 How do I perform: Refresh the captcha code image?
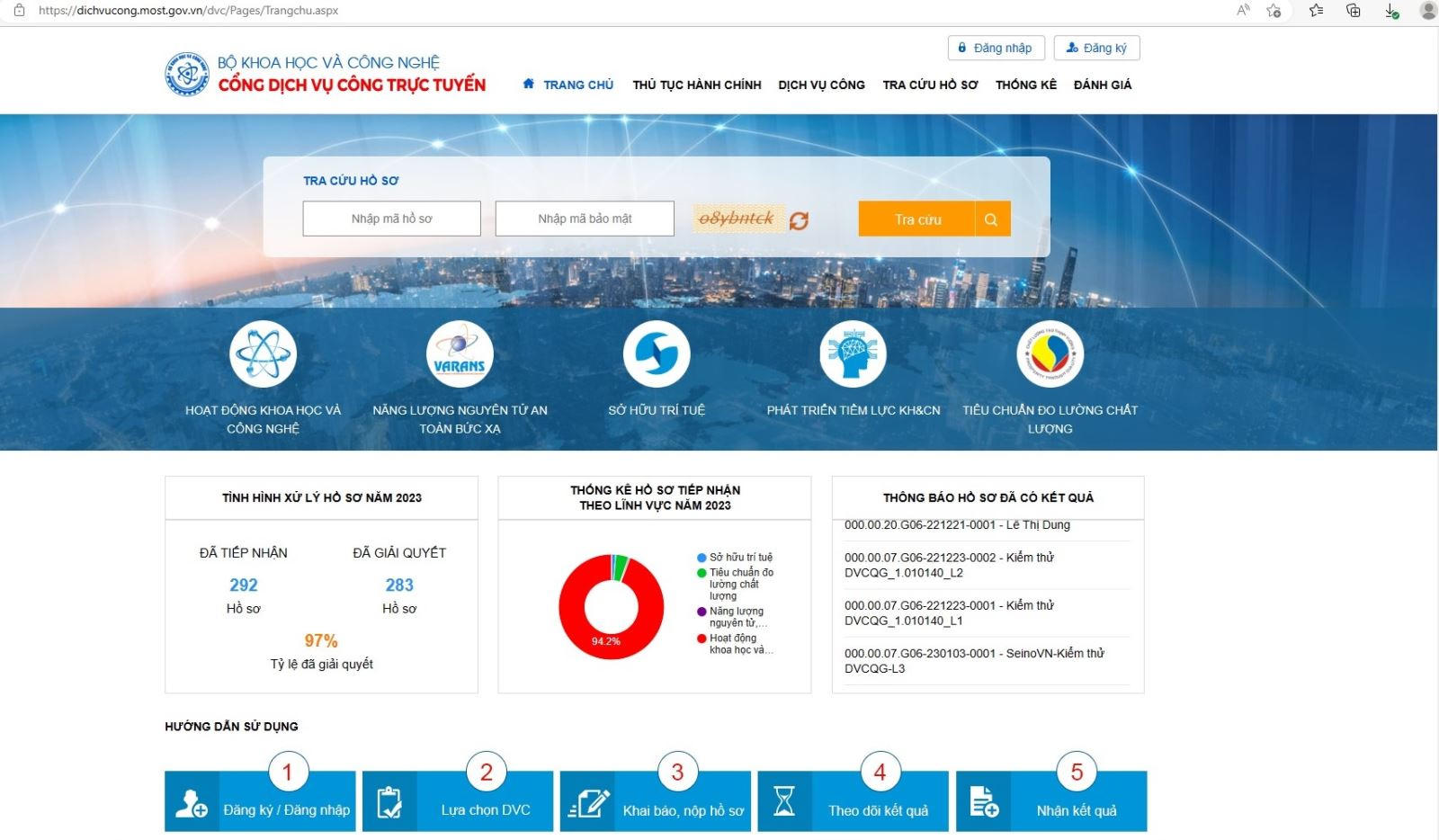pos(799,220)
